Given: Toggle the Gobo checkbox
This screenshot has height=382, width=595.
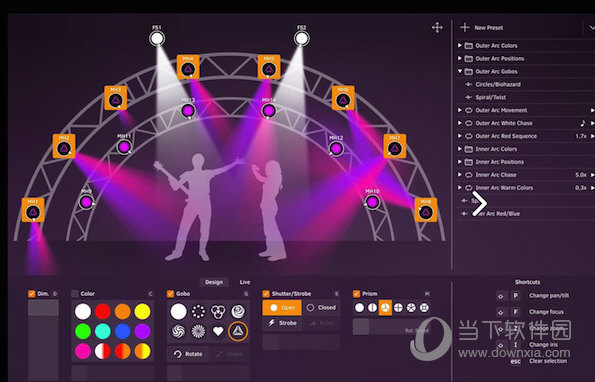Looking at the screenshot, I should point(170,294).
